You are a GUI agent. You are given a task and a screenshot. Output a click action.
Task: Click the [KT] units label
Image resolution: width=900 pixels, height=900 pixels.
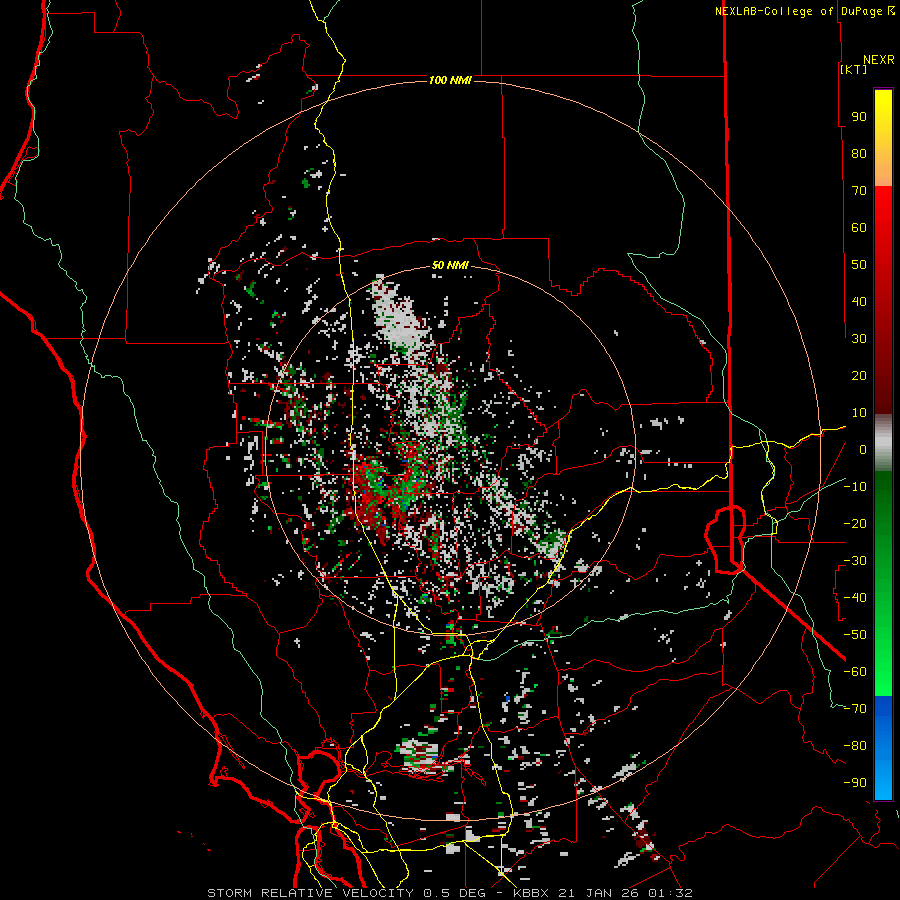[x=854, y=69]
